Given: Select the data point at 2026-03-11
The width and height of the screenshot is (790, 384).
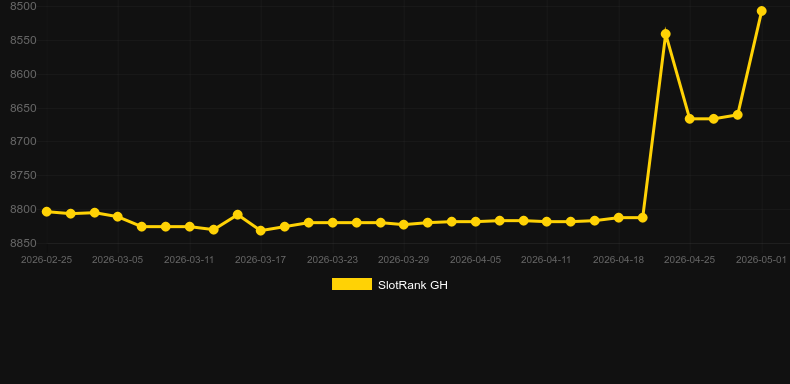Looking at the screenshot, I should pos(189,227).
